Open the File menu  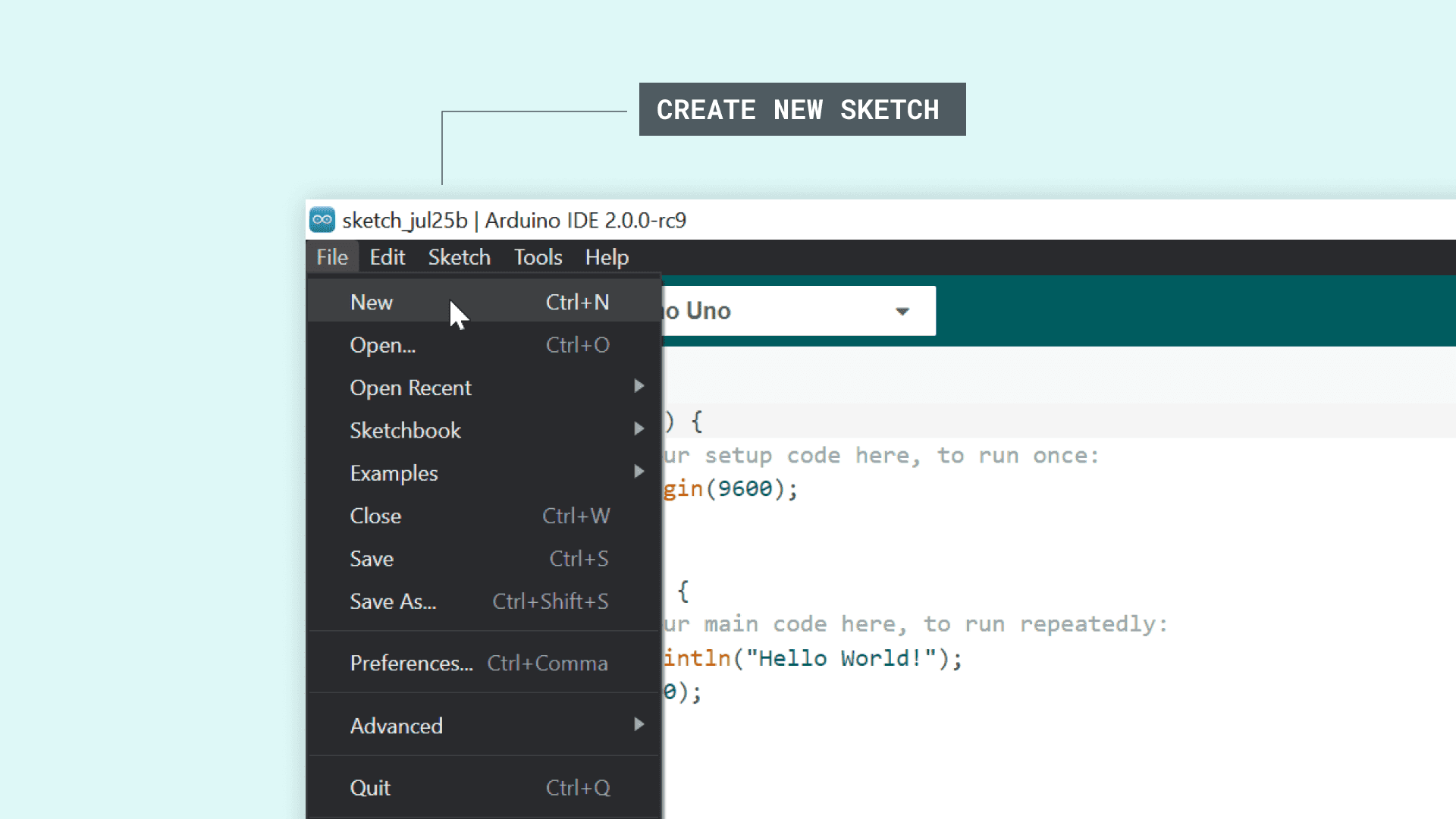[x=332, y=257]
